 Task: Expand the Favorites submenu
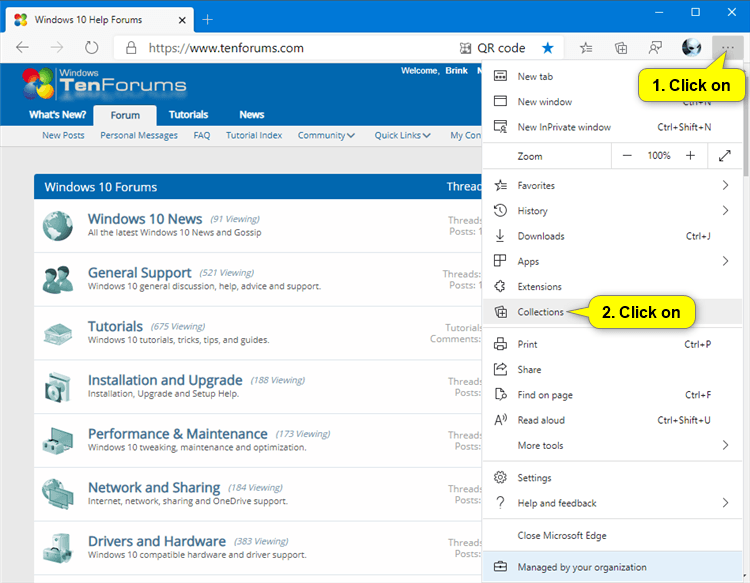click(x=612, y=185)
